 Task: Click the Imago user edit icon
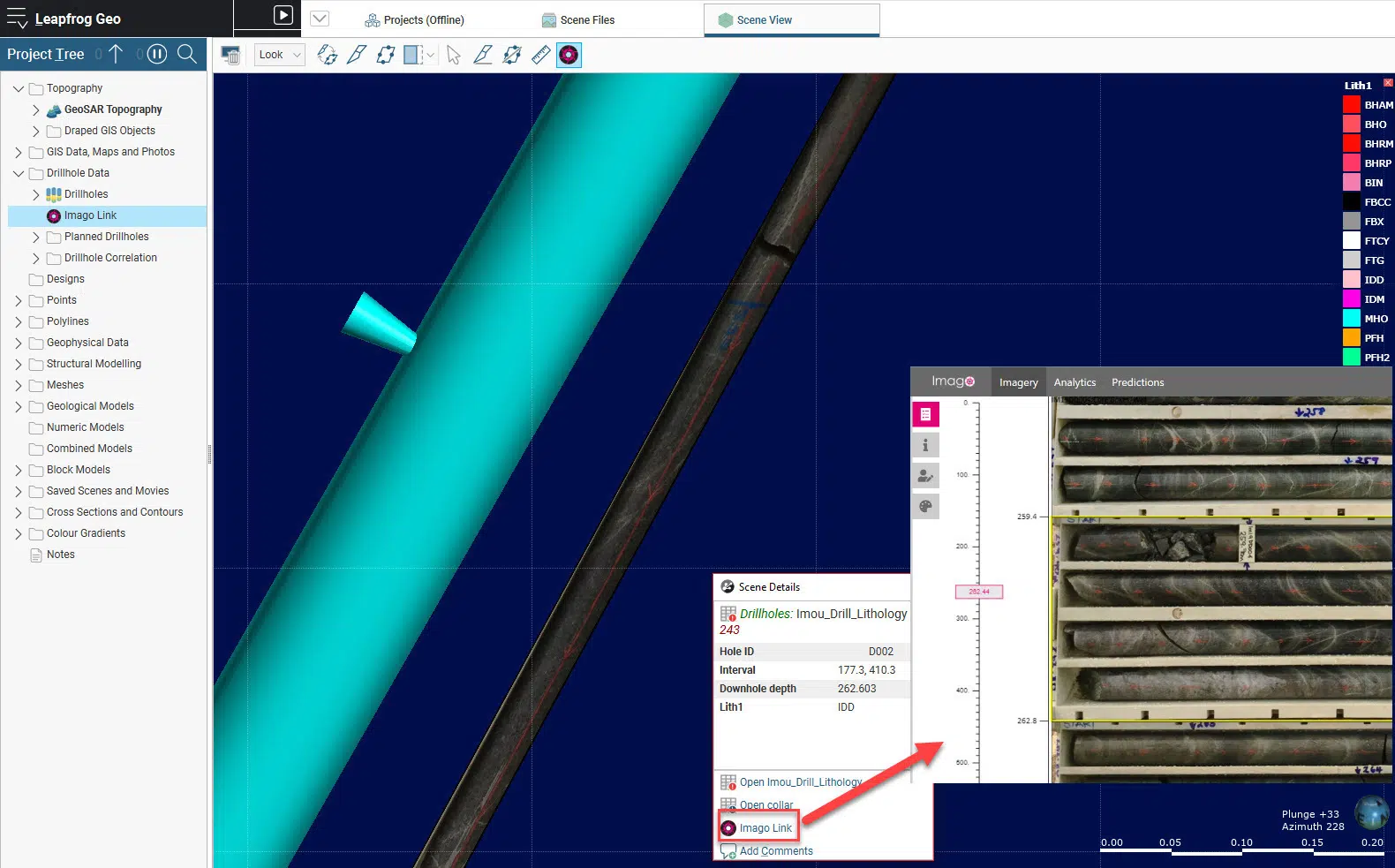pyautogui.click(x=925, y=476)
